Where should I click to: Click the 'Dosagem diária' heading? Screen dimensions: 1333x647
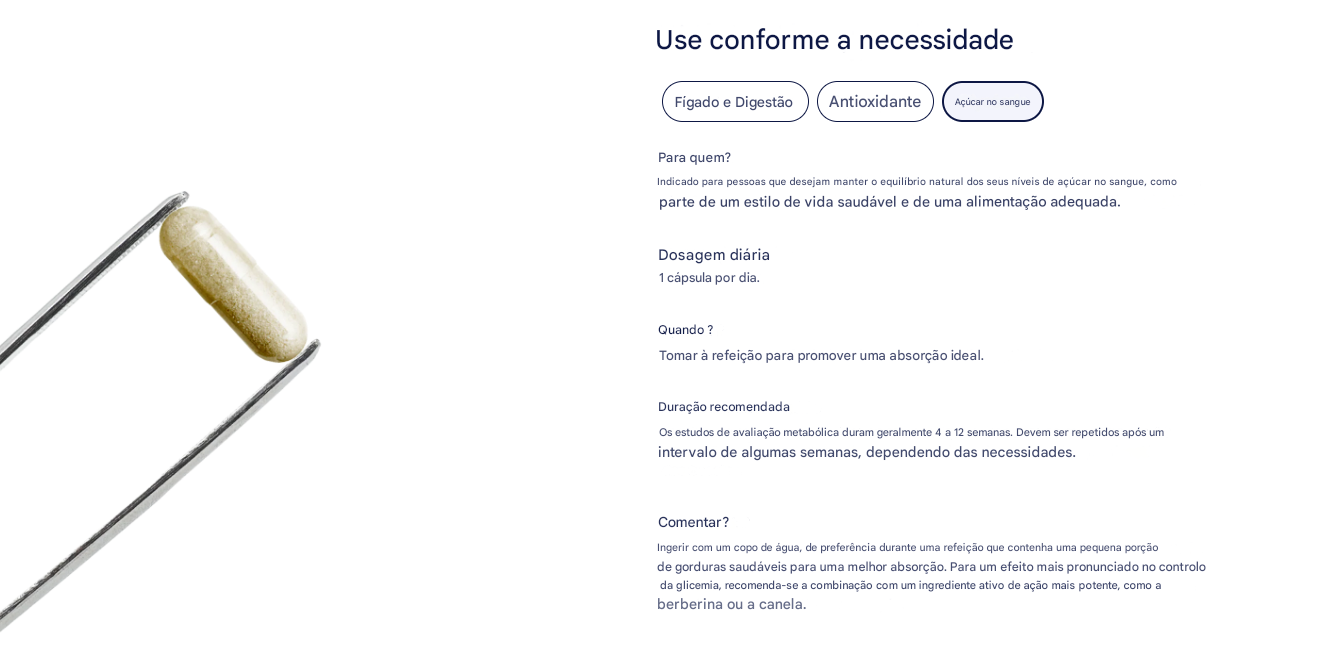click(x=714, y=255)
